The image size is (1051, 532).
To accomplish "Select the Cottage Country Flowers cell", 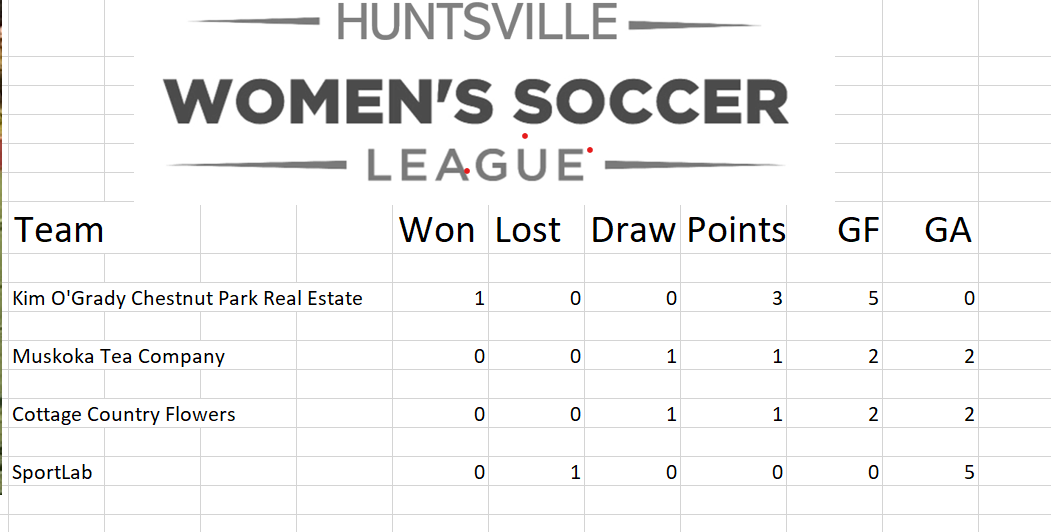I will [x=124, y=414].
